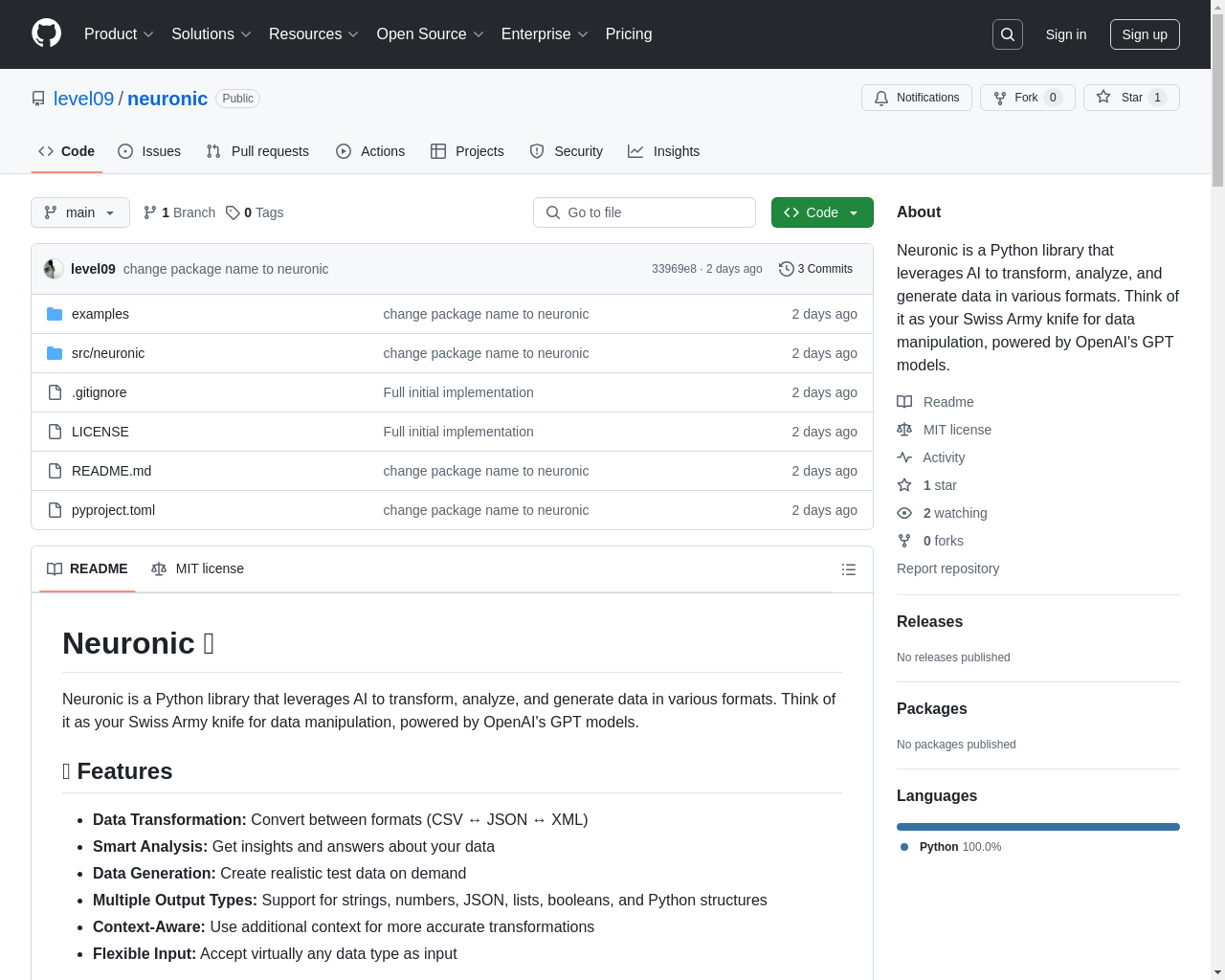Screen dimensions: 1225x980
Task: Focus the Go to file input
Action: coord(644,212)
